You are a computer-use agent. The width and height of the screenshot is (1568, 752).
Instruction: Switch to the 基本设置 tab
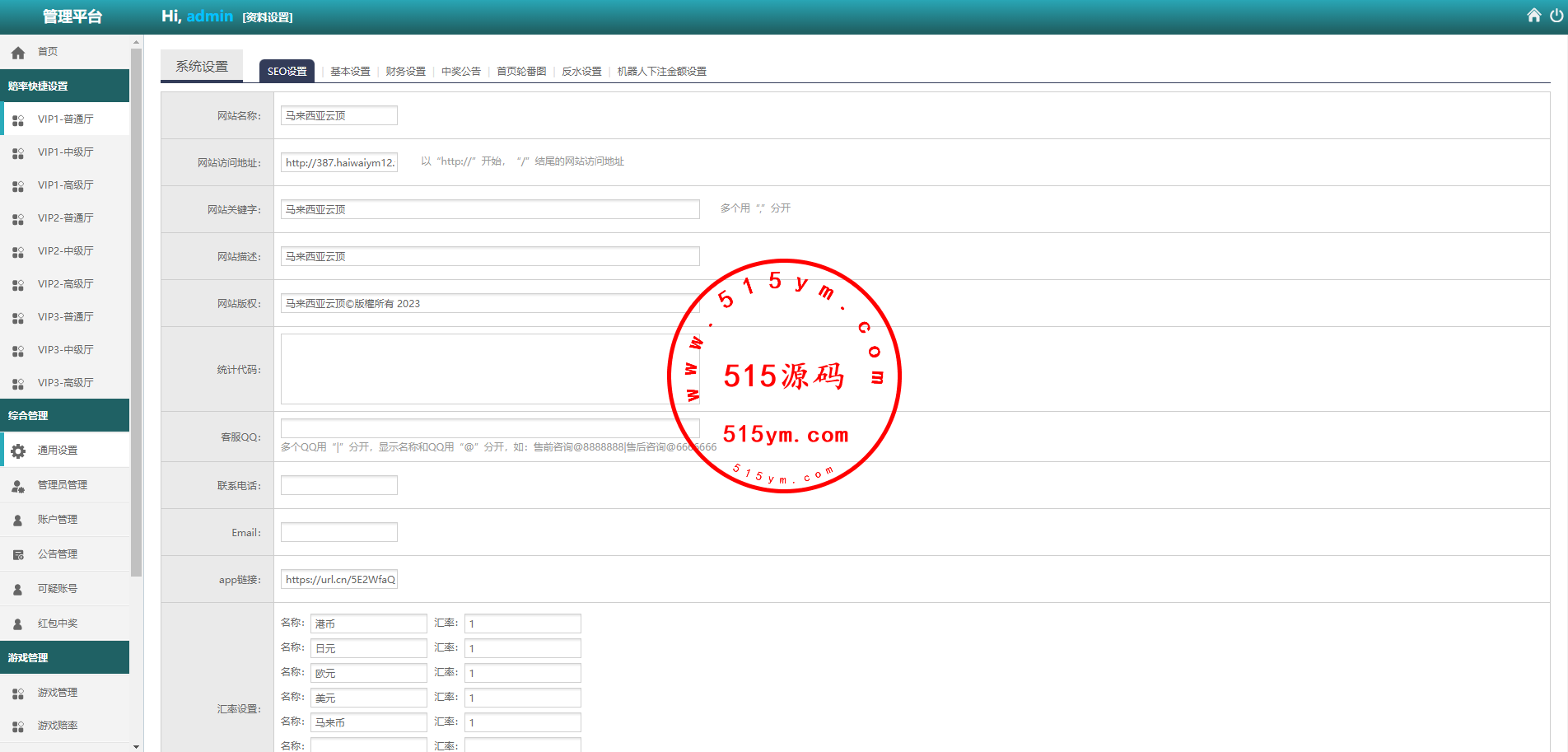(350, 72)
